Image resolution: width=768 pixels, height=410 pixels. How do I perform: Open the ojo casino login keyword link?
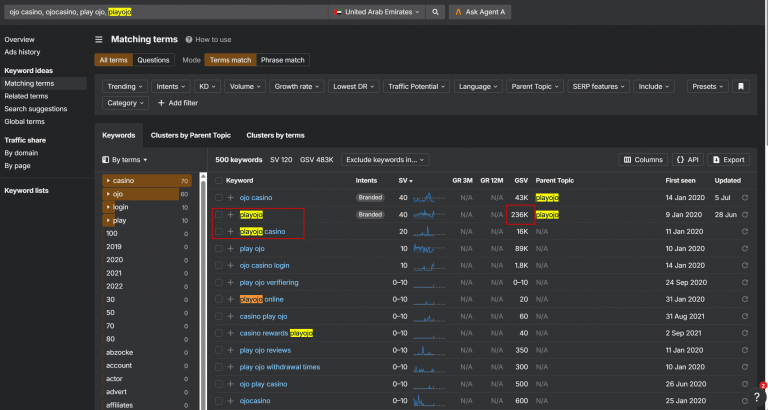coord(264,265)
